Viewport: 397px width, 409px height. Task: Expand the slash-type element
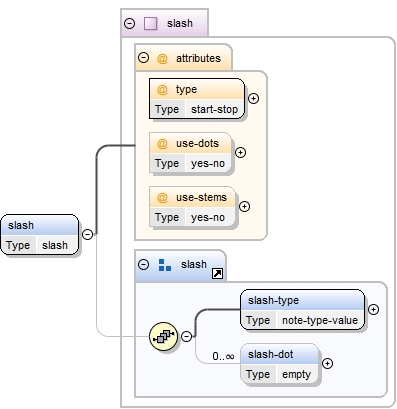373,309
